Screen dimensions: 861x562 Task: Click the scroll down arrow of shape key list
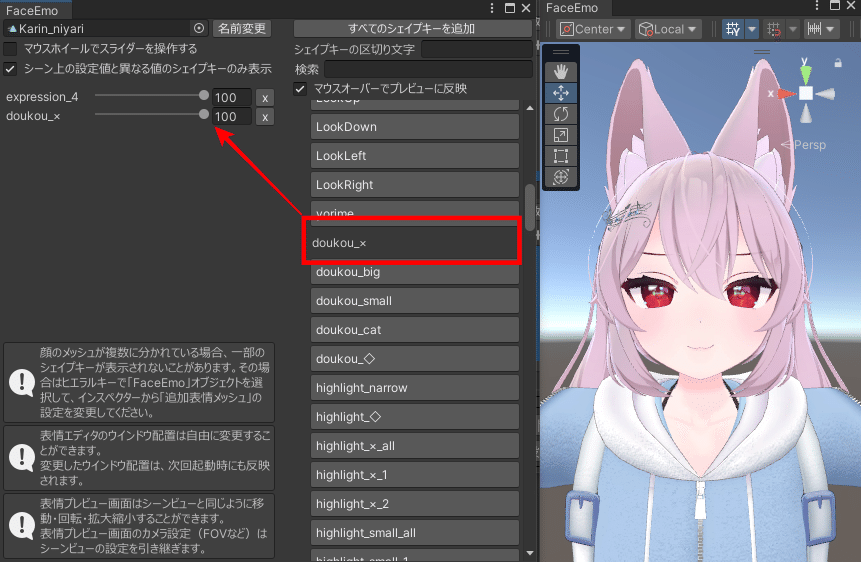coord(529,553)
